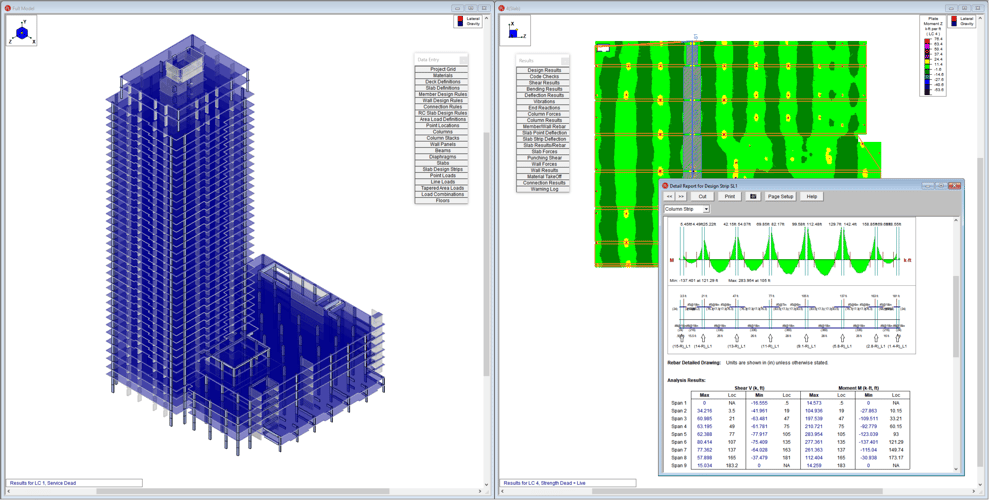Click Span 5 row label in Analysis Results
The image size is (989, 500).
click(x=679, y=434)
